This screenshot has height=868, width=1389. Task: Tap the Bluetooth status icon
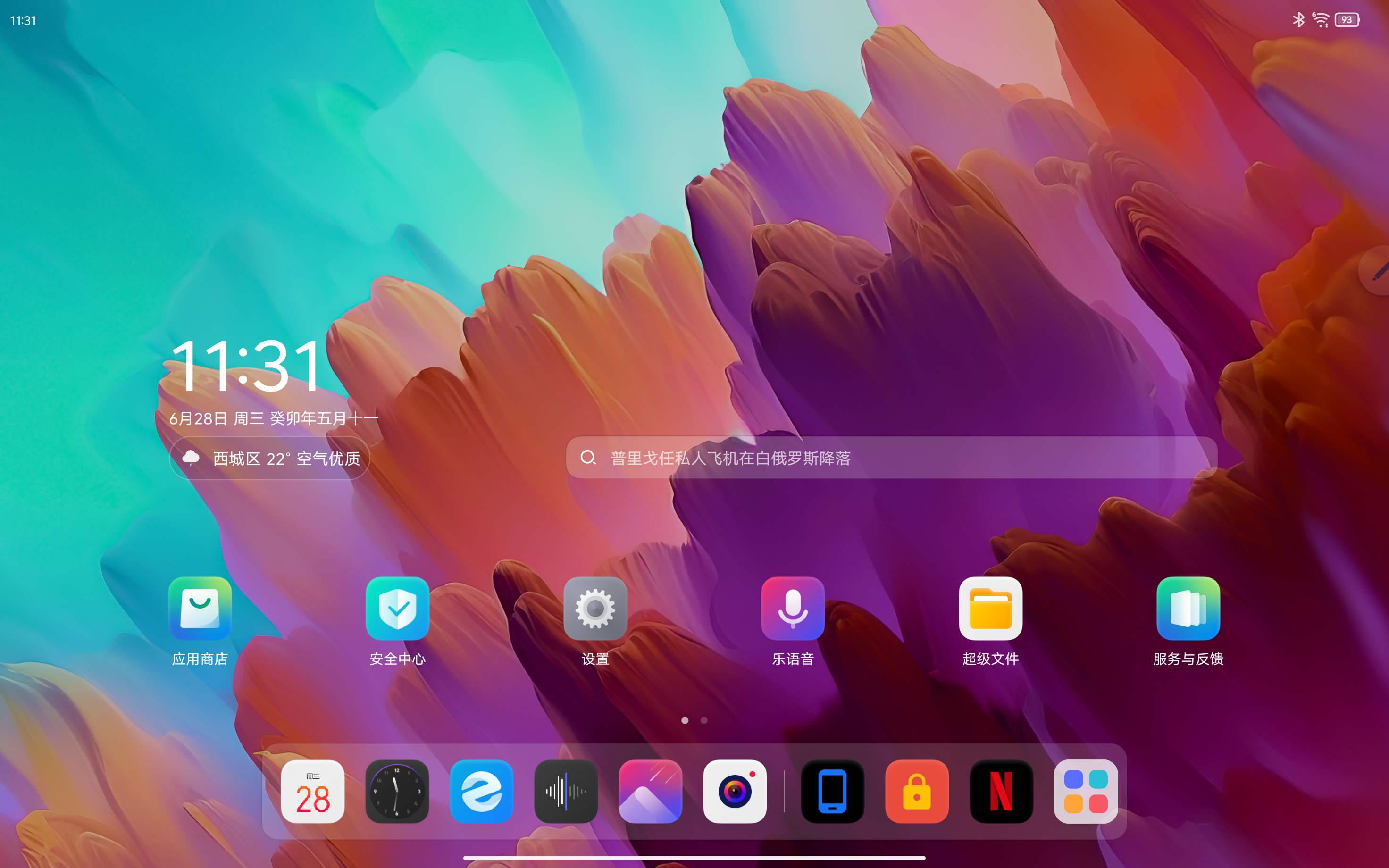coord(1298,19)
